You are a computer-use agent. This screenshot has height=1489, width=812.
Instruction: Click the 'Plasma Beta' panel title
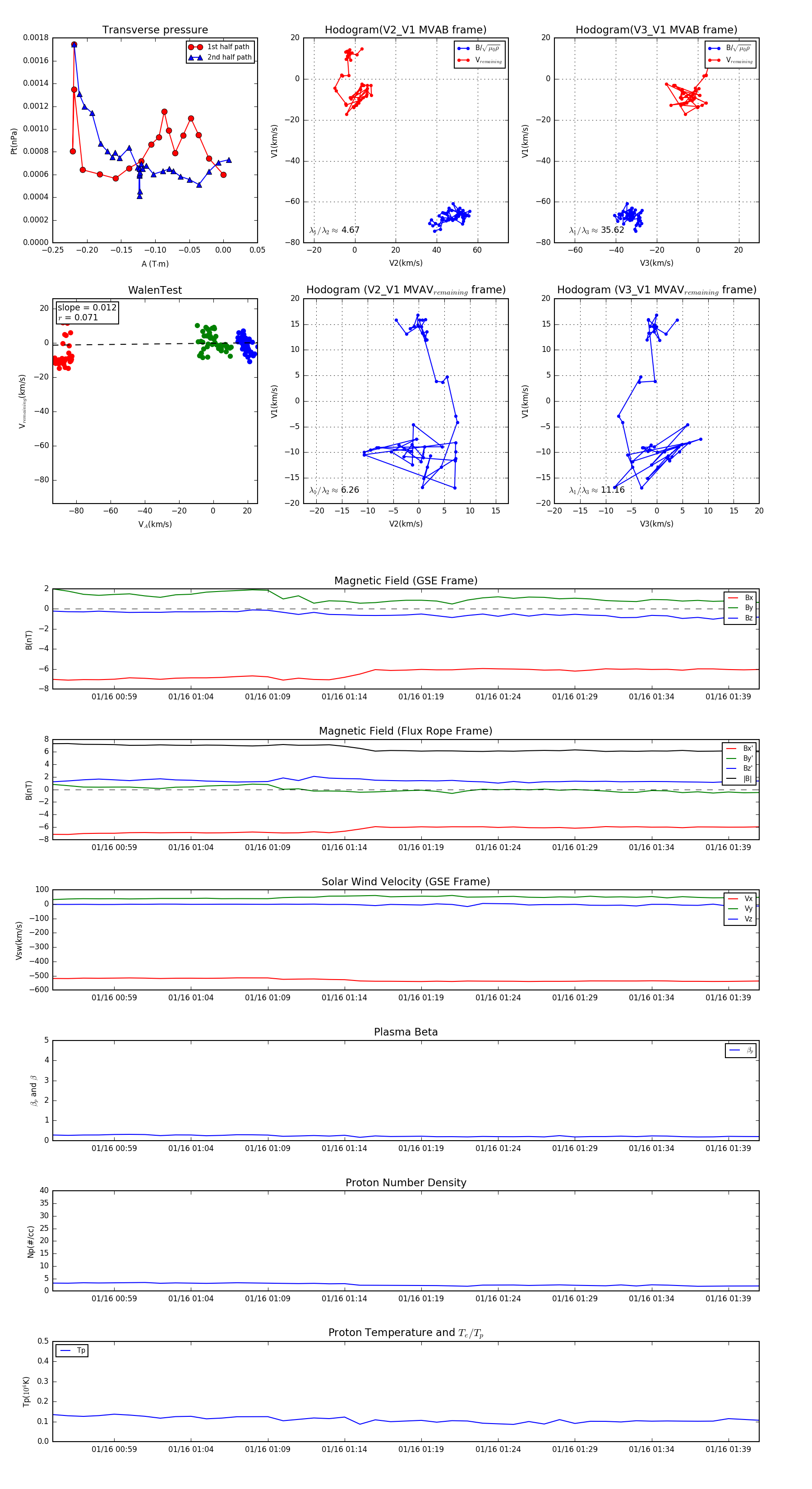[x=406, y=1032]
